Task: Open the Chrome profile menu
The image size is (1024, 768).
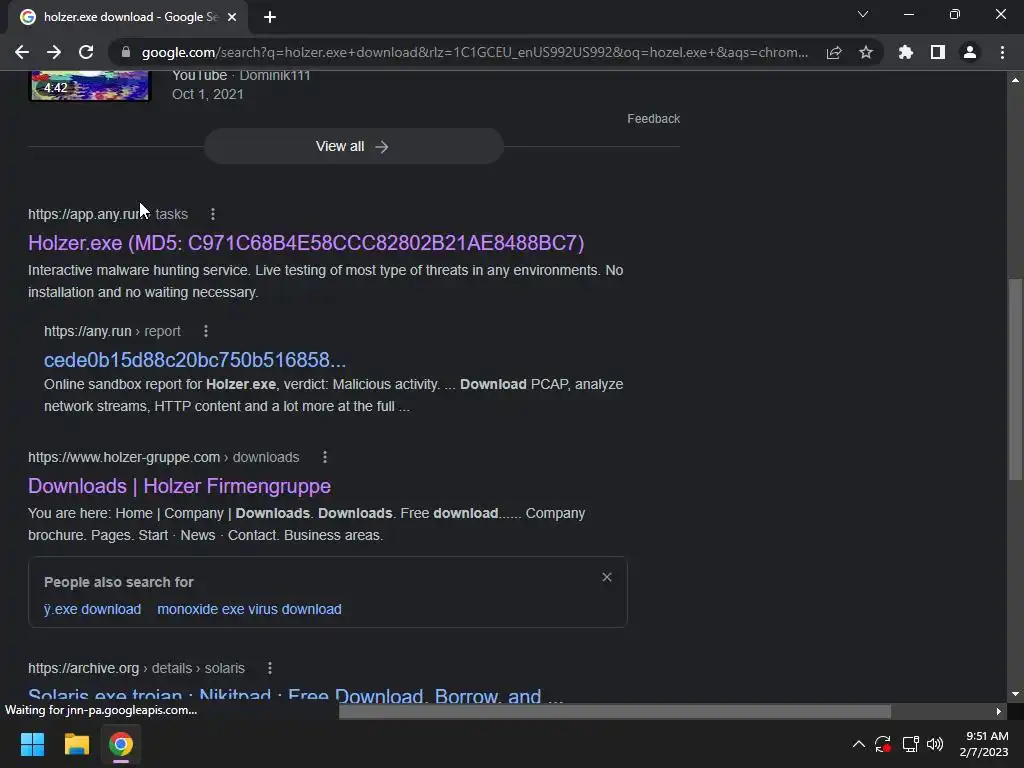Action: 970,52
